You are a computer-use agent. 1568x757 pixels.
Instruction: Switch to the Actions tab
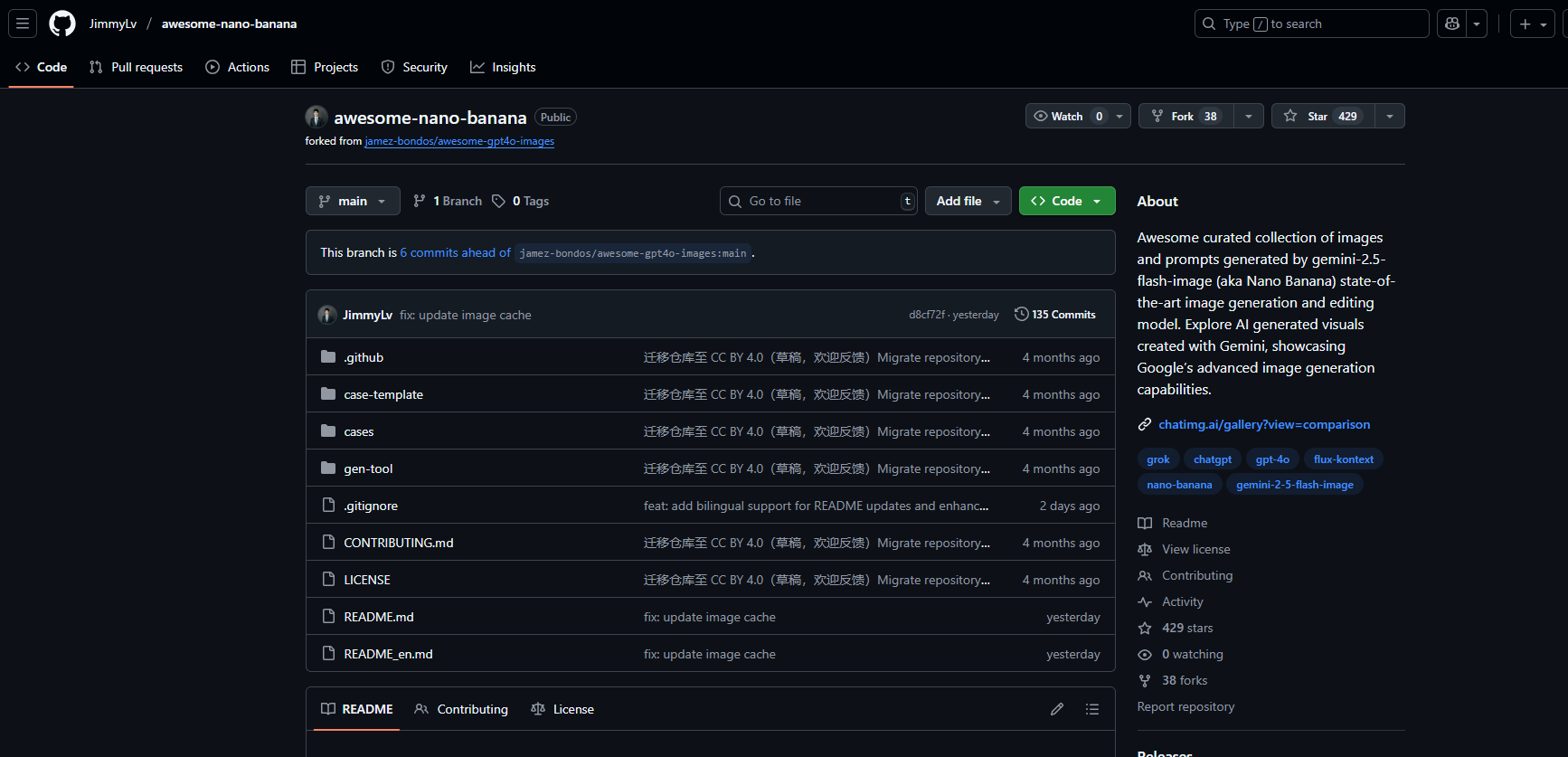238,67
